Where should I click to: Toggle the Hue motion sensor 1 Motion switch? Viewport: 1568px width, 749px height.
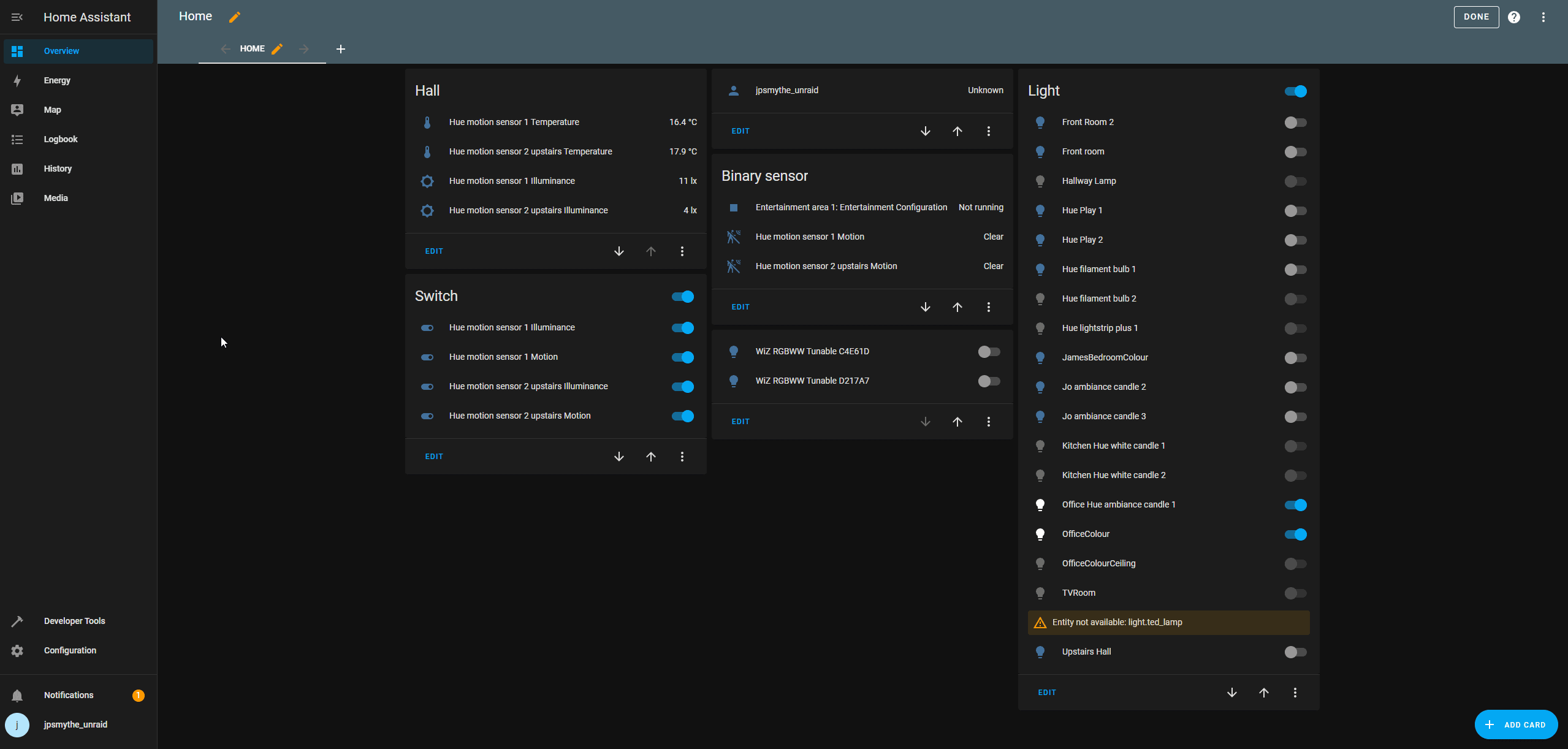tap(682, 357)
